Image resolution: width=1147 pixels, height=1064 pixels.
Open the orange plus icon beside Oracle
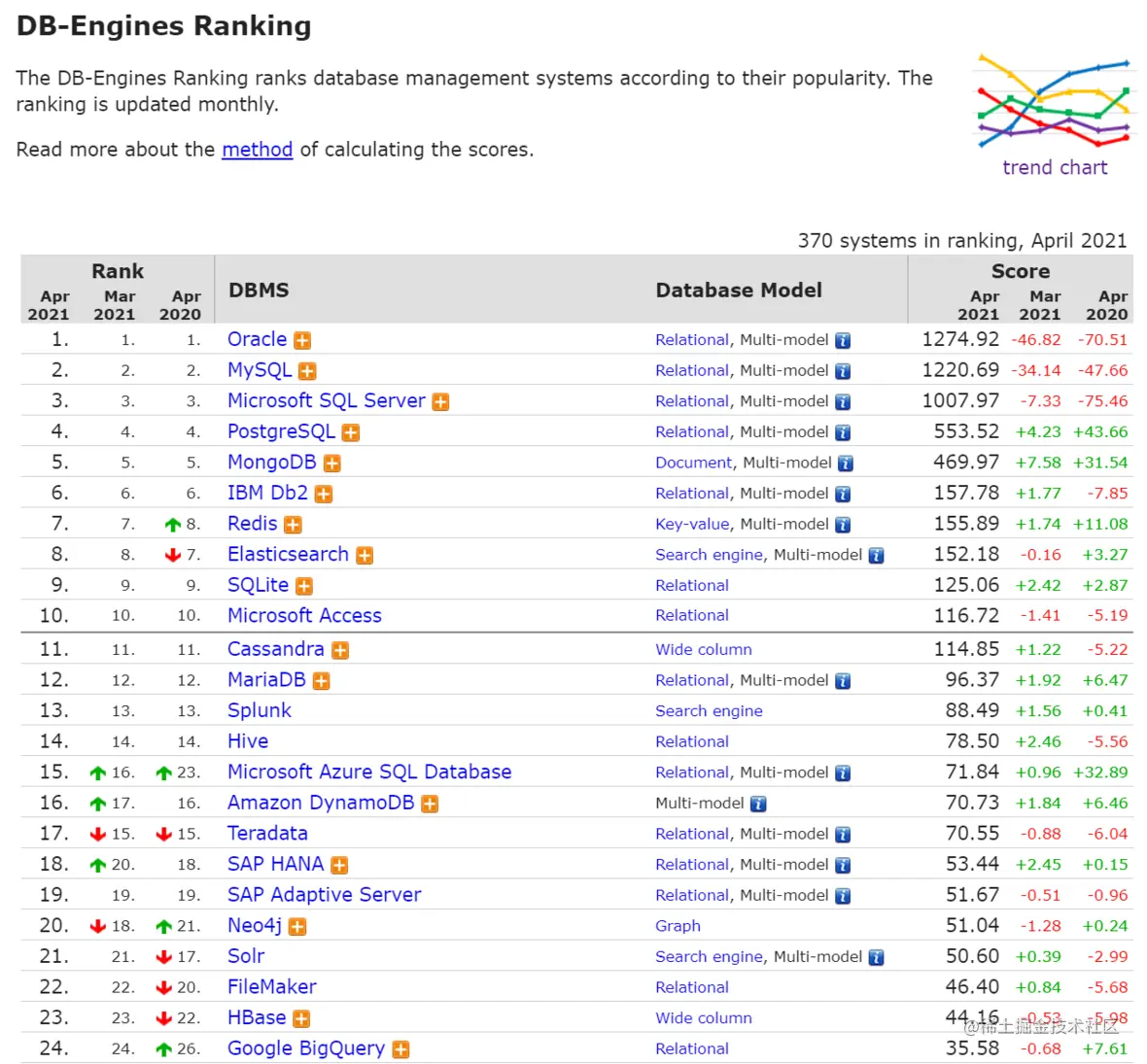(302, 340)
